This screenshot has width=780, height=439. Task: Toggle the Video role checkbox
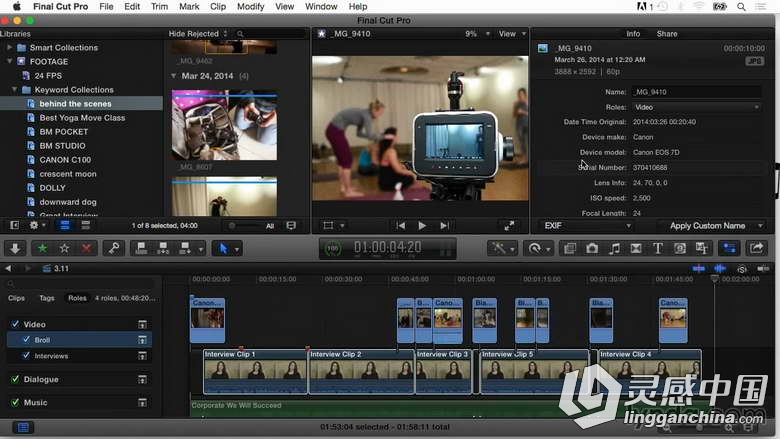coord(15,324)
